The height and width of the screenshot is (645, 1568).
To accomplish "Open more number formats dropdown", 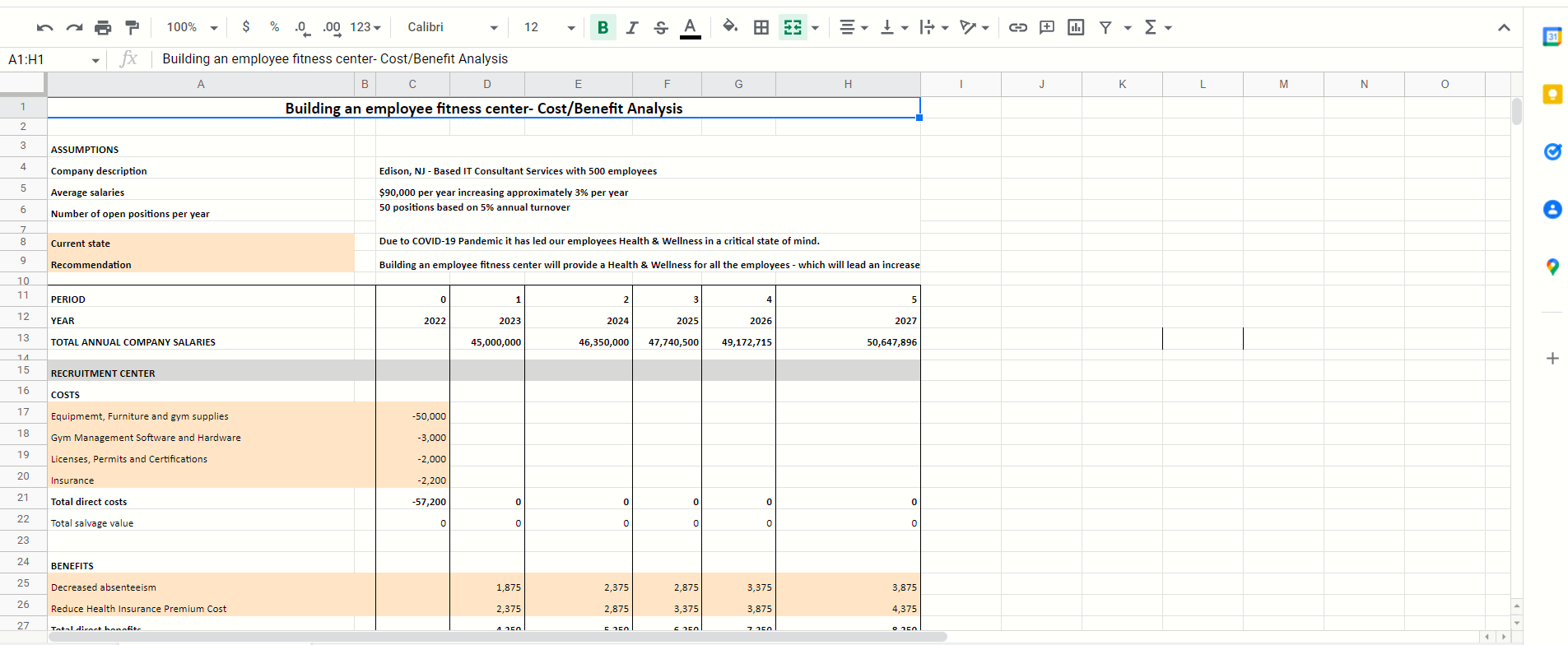I will pos(365,27).
